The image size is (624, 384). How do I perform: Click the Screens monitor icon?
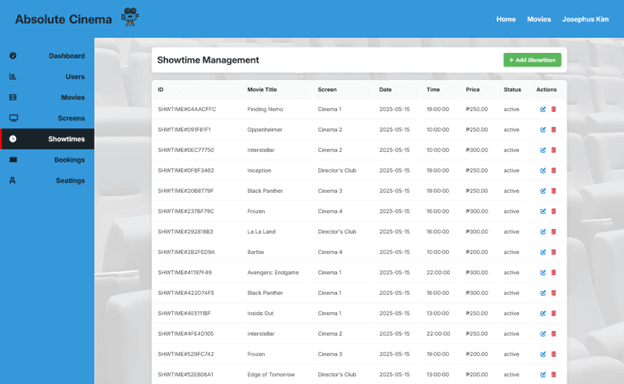coord(14,118)
